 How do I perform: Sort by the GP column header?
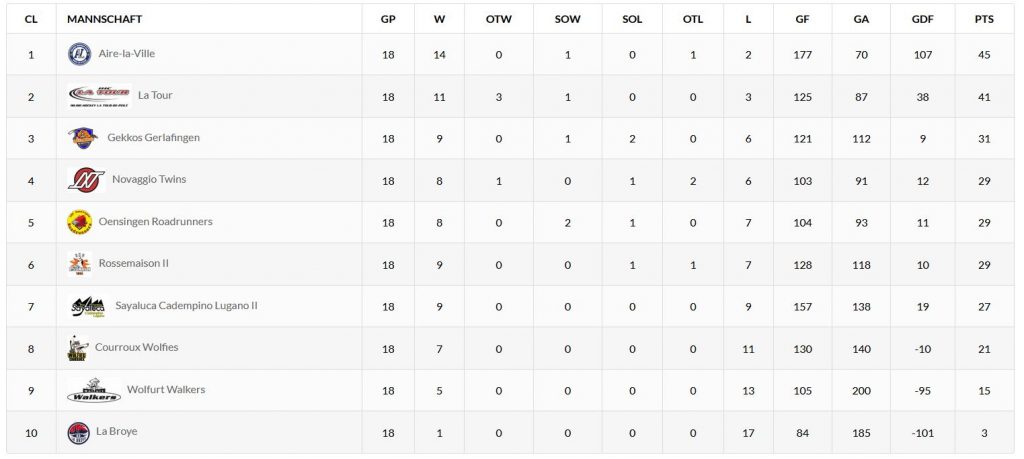(x=388, y=19)
